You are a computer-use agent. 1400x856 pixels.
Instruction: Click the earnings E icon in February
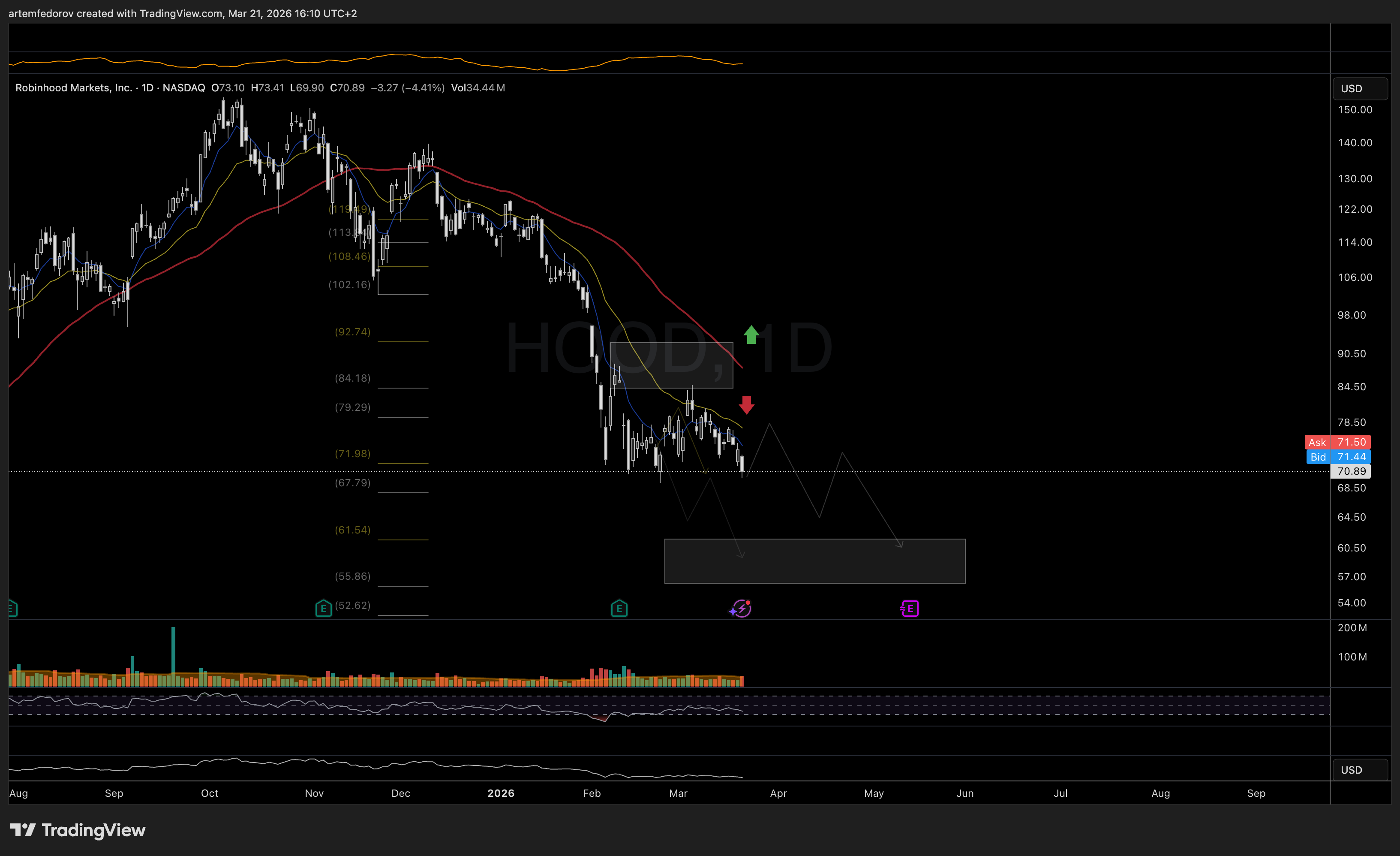pyautogui.click(x=619, y=609)
